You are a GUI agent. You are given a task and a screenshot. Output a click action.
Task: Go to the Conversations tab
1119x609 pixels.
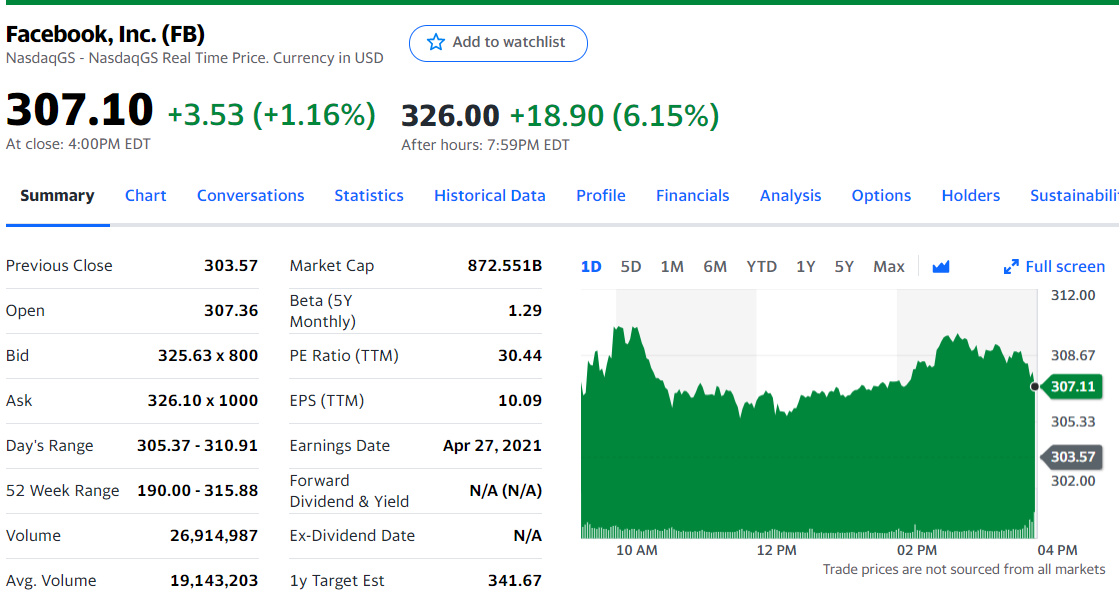[x=250, y=196]
